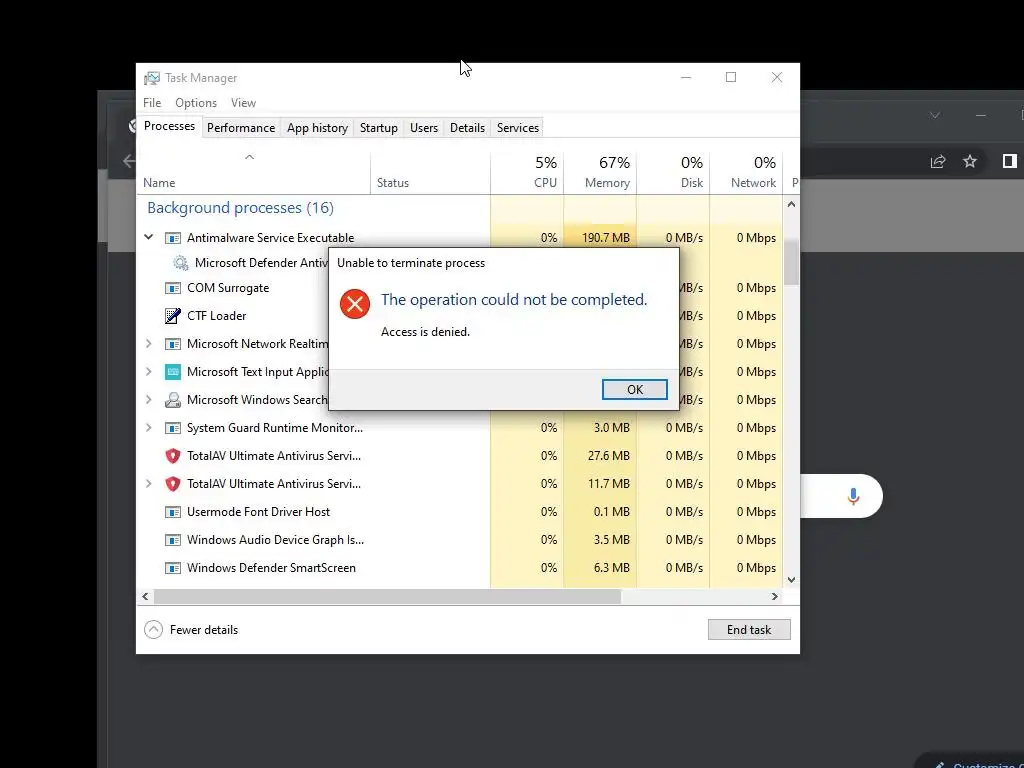Switch to the App history tab

point(317,128)
